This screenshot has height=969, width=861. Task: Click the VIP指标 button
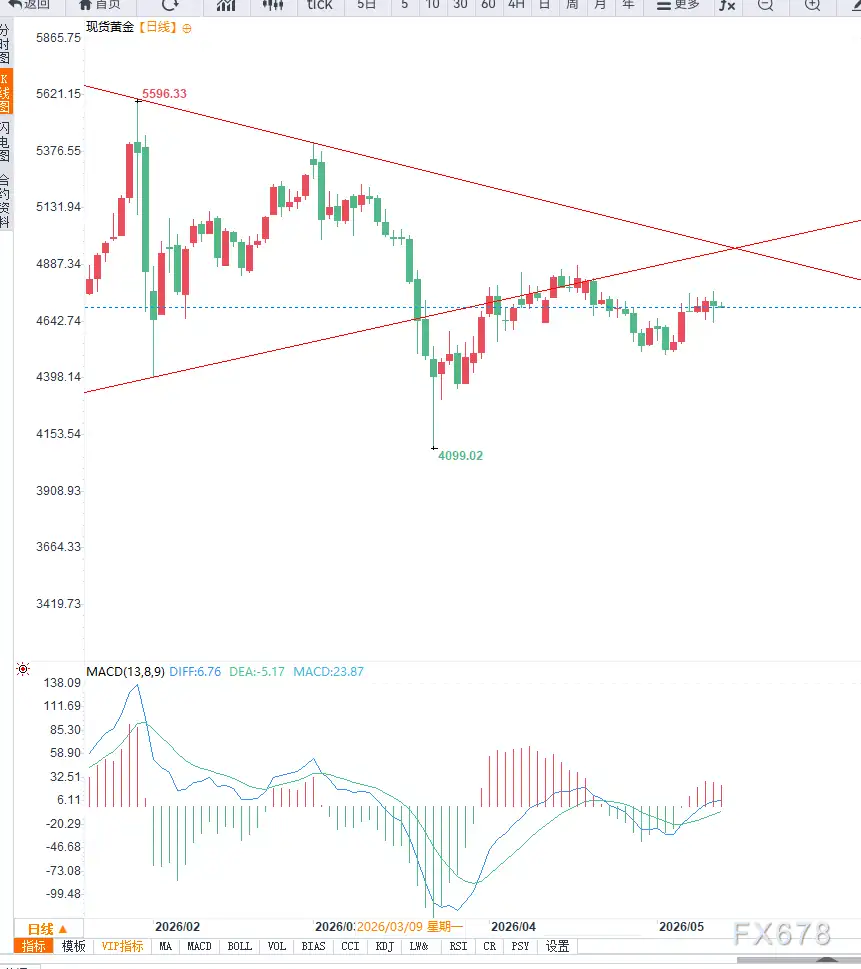click(122, 946)
